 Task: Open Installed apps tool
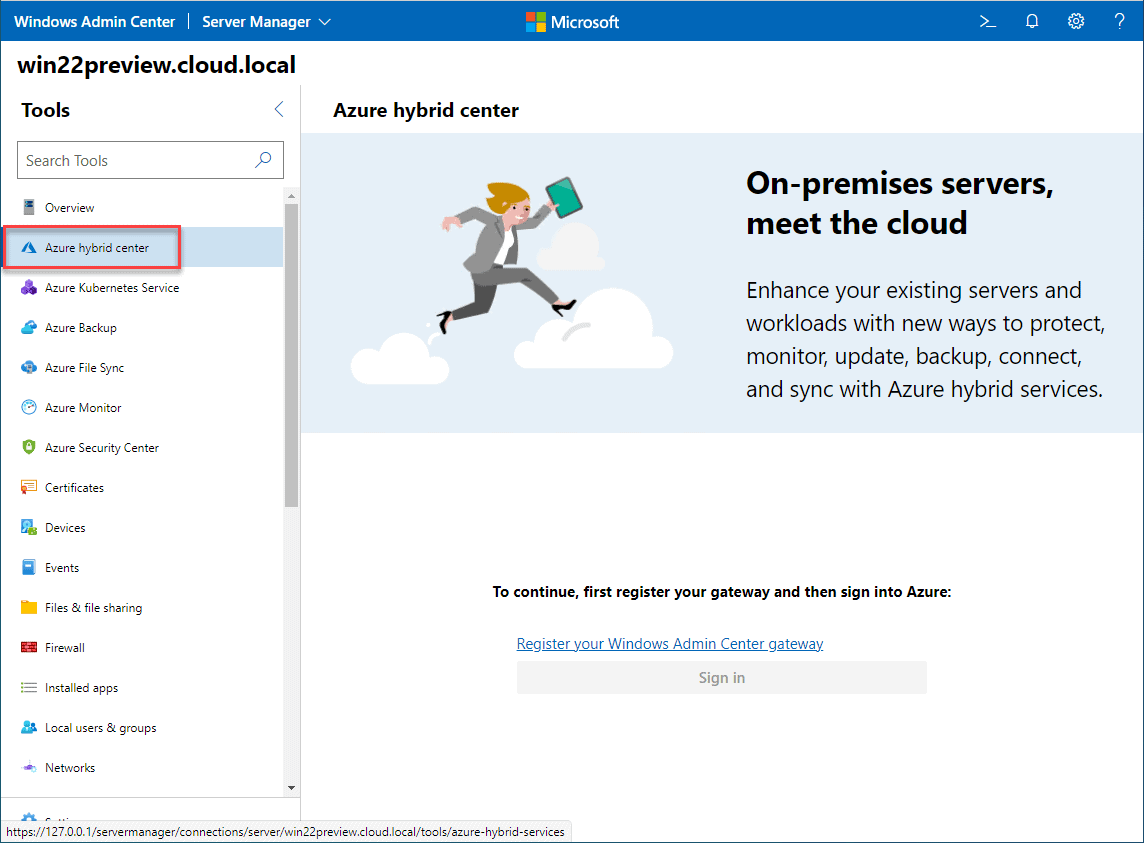(x=143, y=688)
